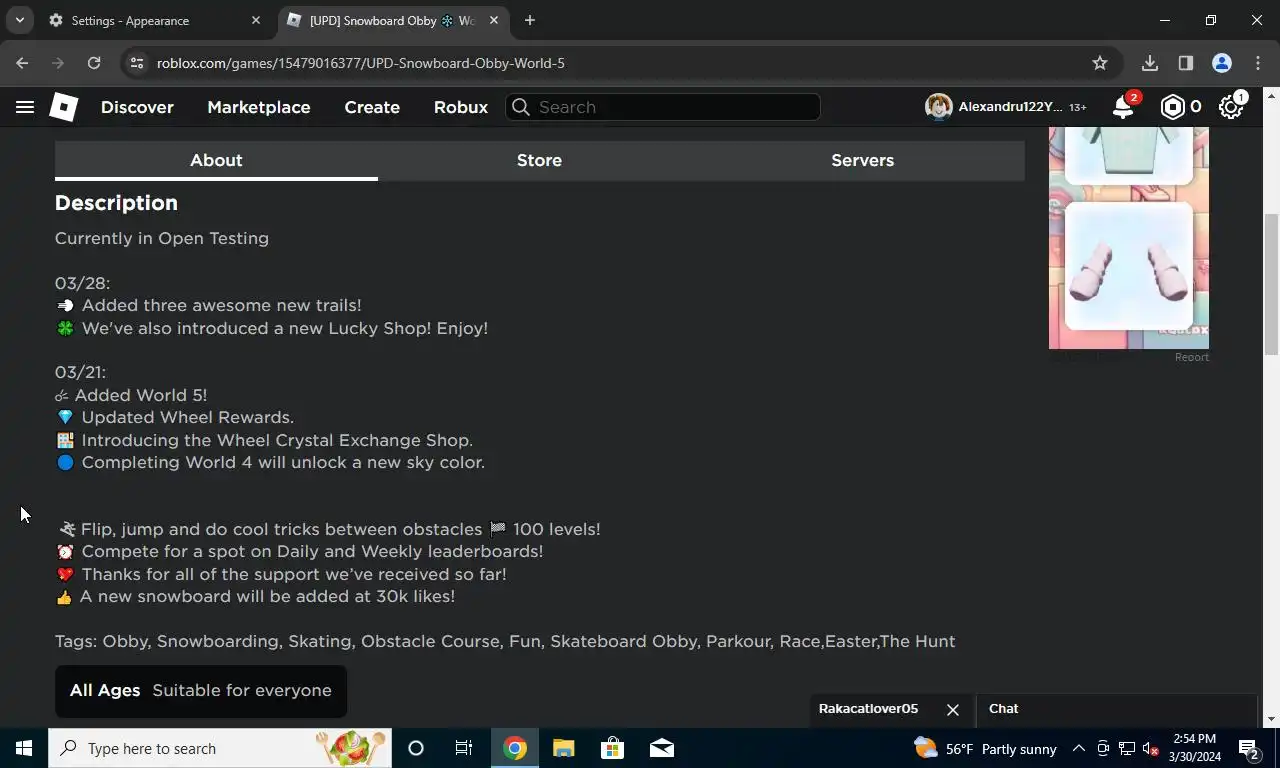Viewport: 1280px width, 768px height.
Task: Open Chrome three-dot menu
Action: 1258,63
